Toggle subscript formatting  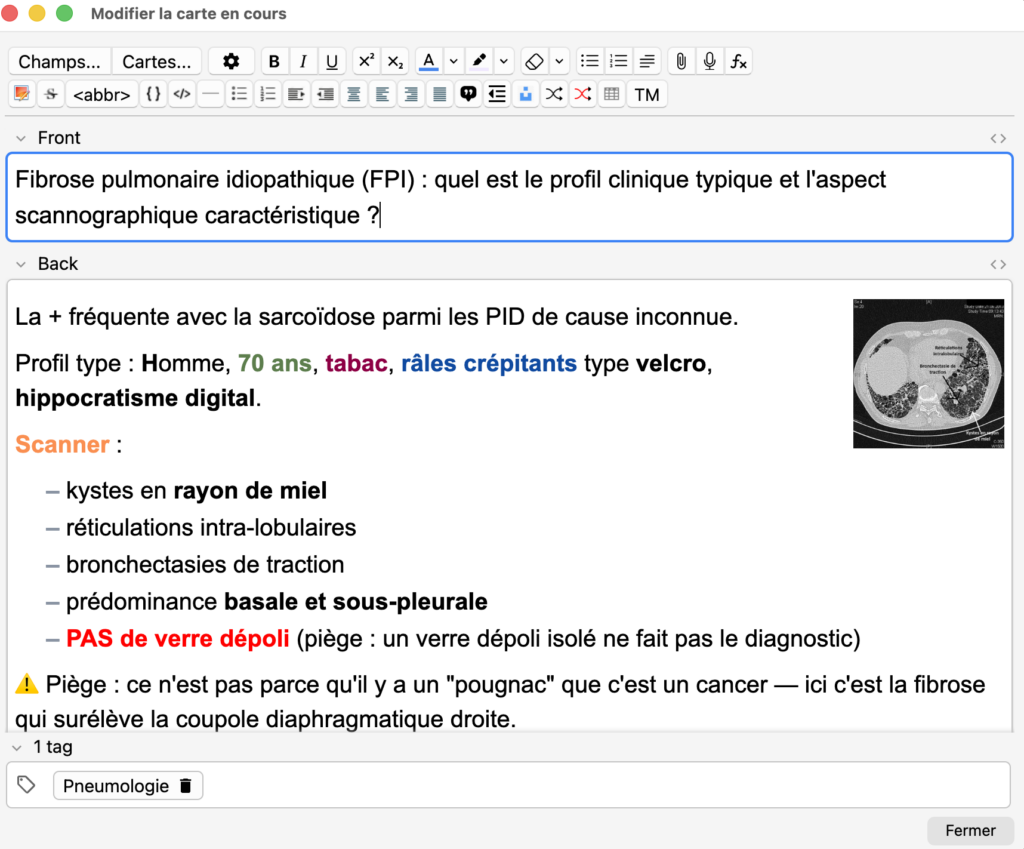395,61
